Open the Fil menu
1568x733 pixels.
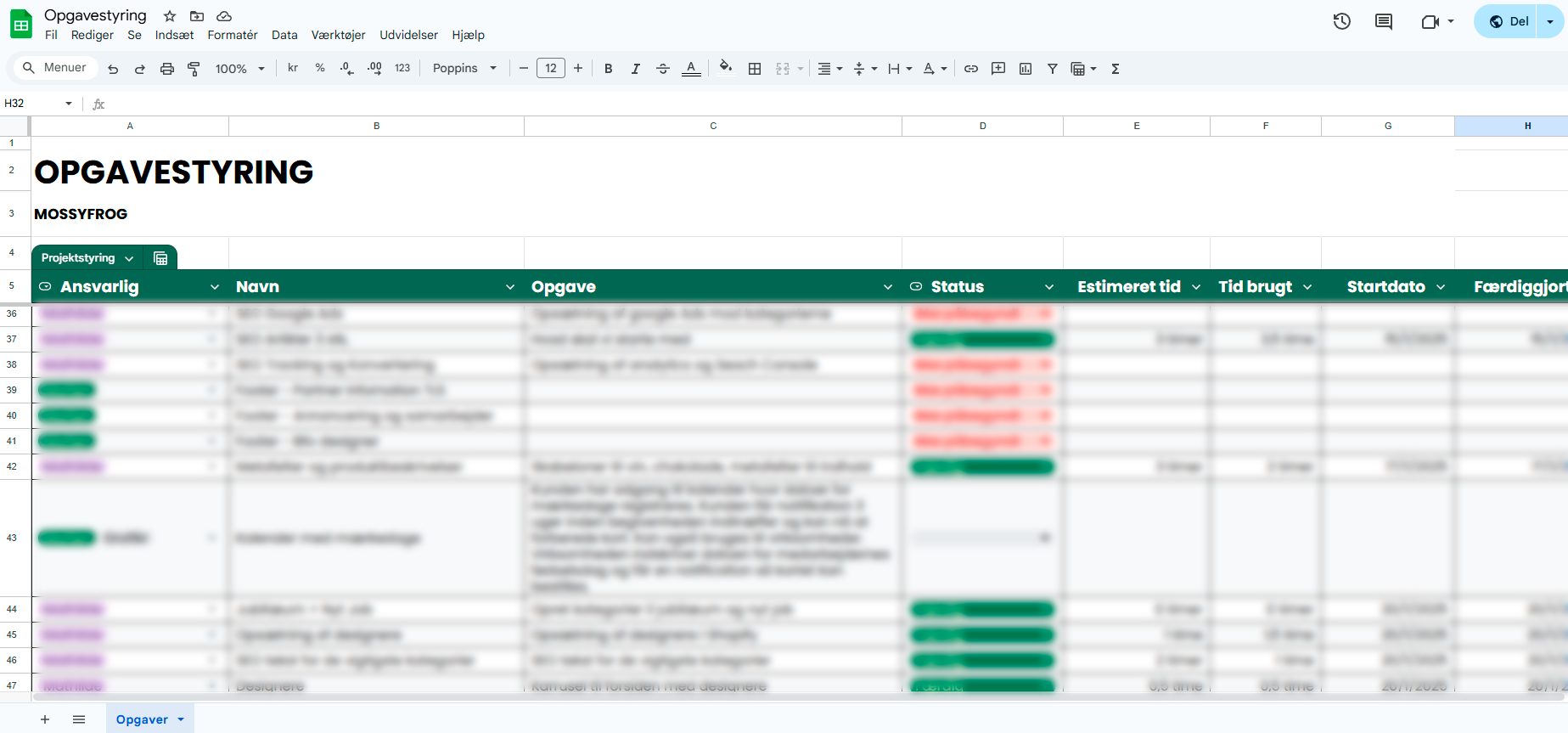click(51, 35)
